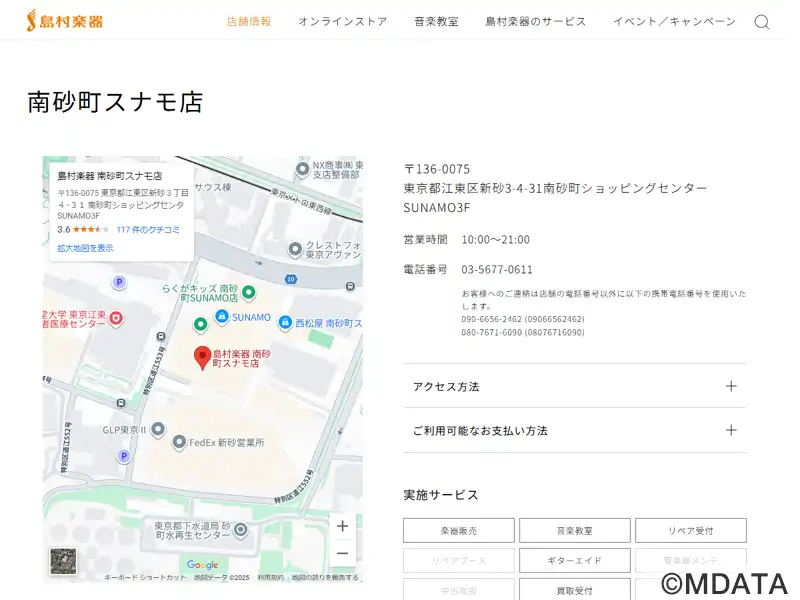
Task: Select disabled リペアブース service button
Action: (459, 560)
